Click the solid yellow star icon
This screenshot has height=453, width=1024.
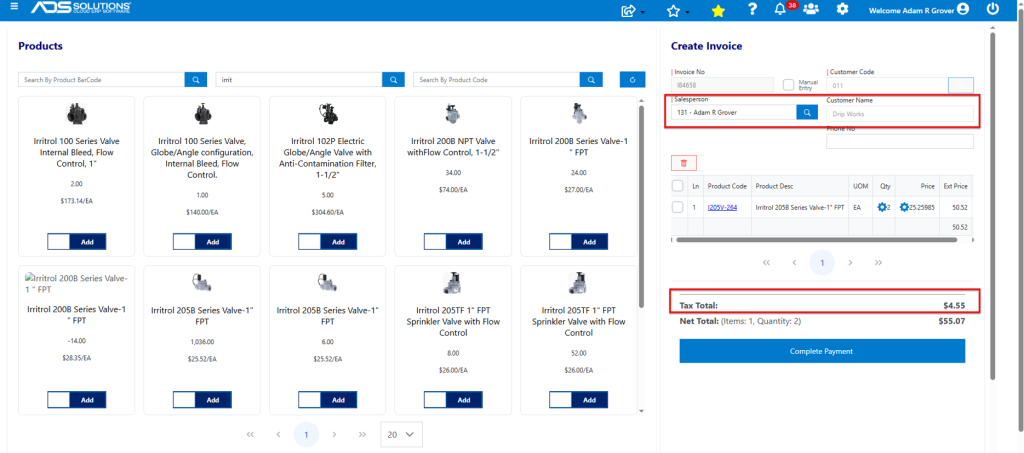pos(718,10)
